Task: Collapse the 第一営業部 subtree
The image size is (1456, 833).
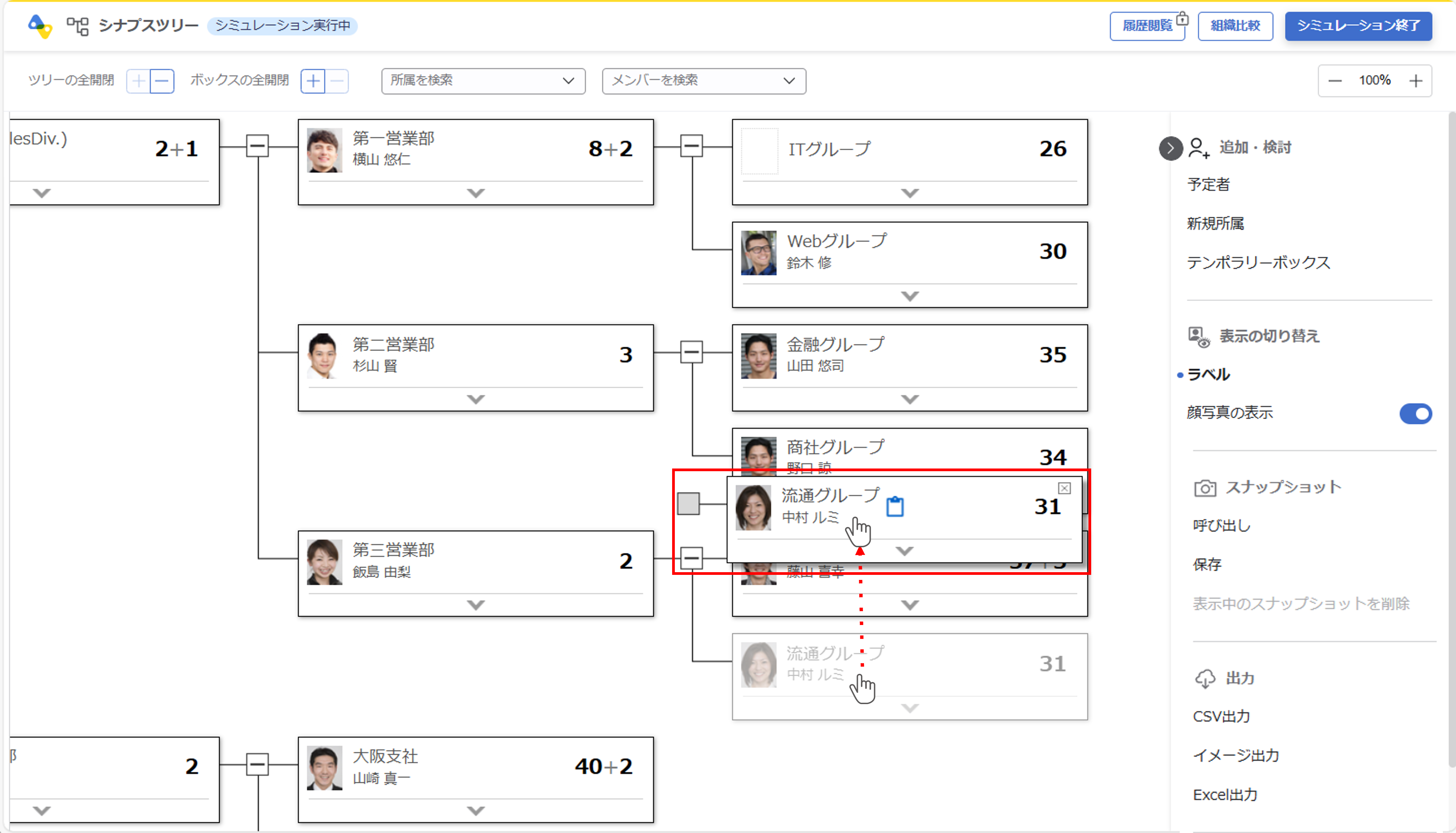Action: [x=691, y=146]
